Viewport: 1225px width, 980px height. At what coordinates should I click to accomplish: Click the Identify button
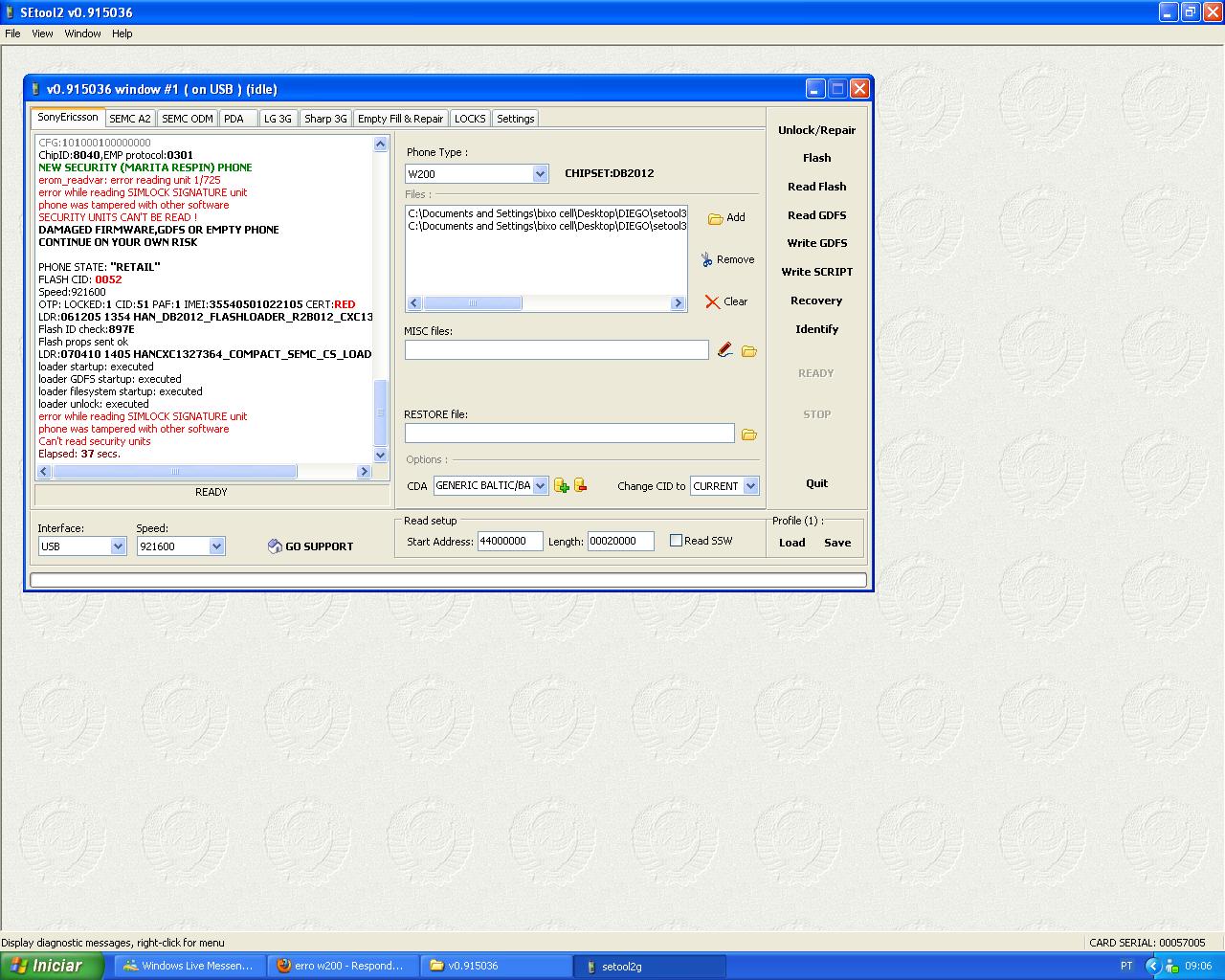pyautogui.click(x=816, y=329)
